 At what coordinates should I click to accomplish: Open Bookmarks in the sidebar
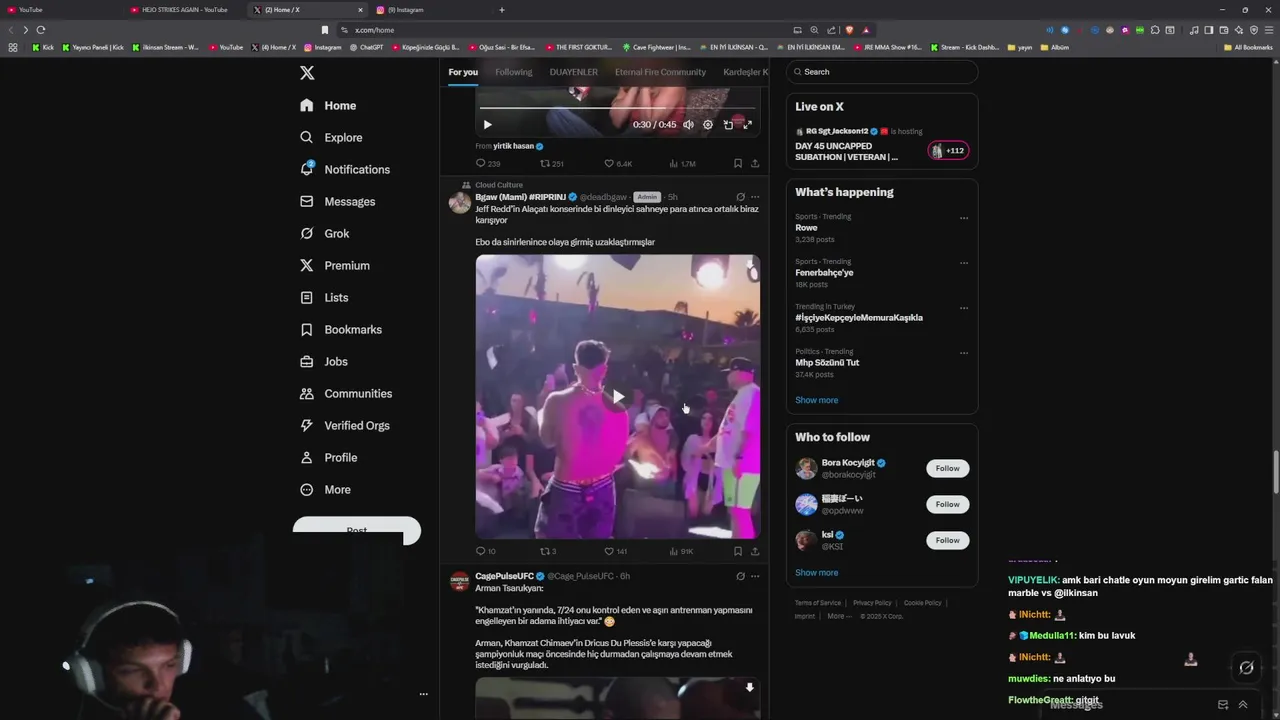pos(340,329)
